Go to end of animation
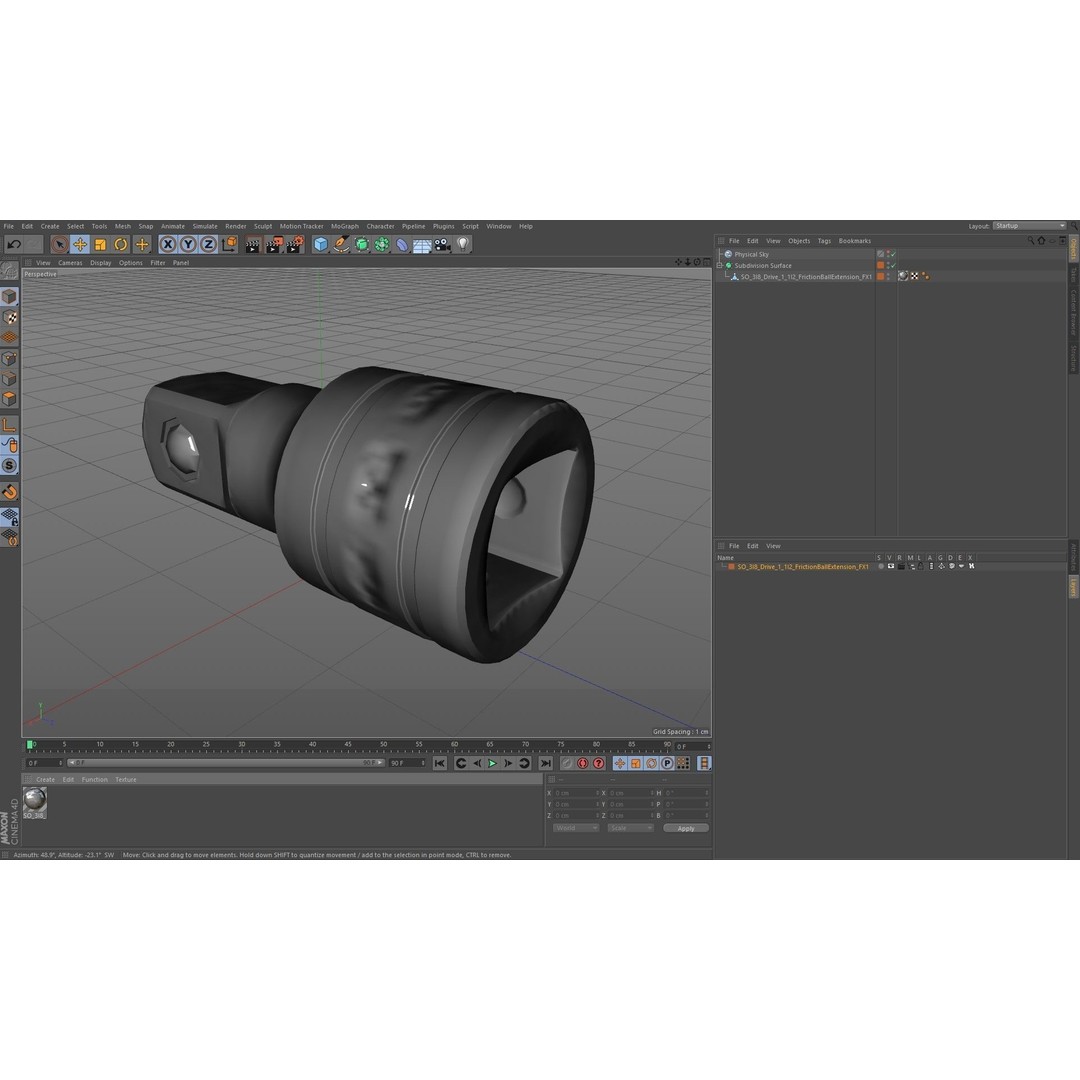The image size is (1080, 1080). (546, 763)
